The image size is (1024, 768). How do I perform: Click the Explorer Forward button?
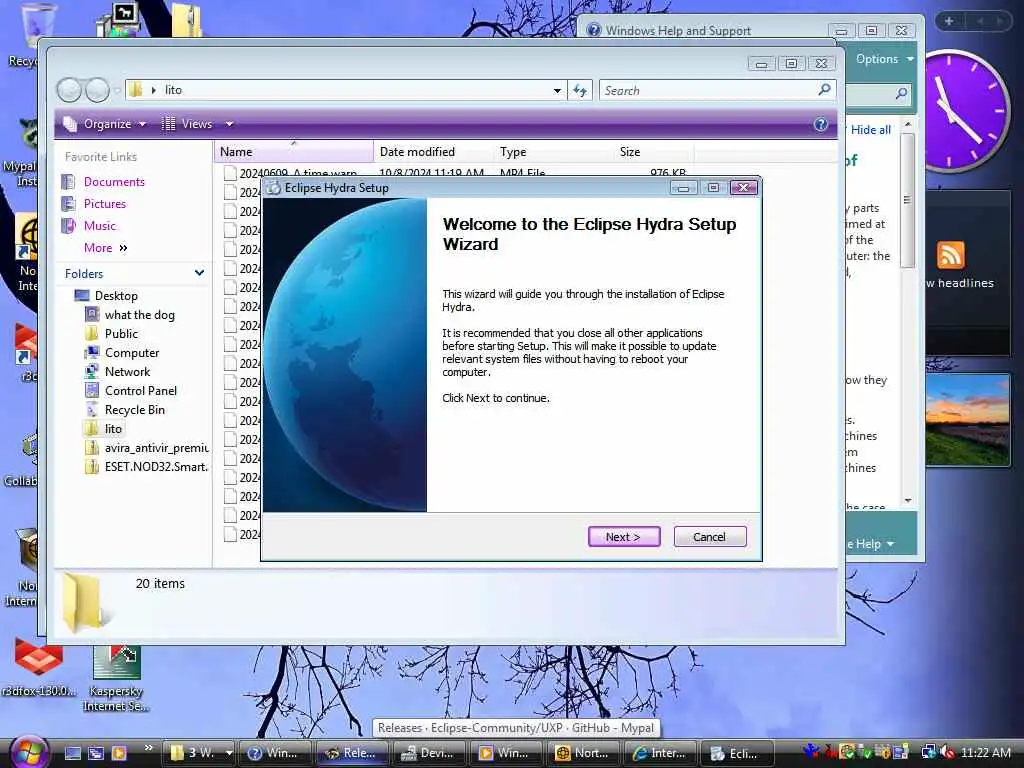click(97, 90)
